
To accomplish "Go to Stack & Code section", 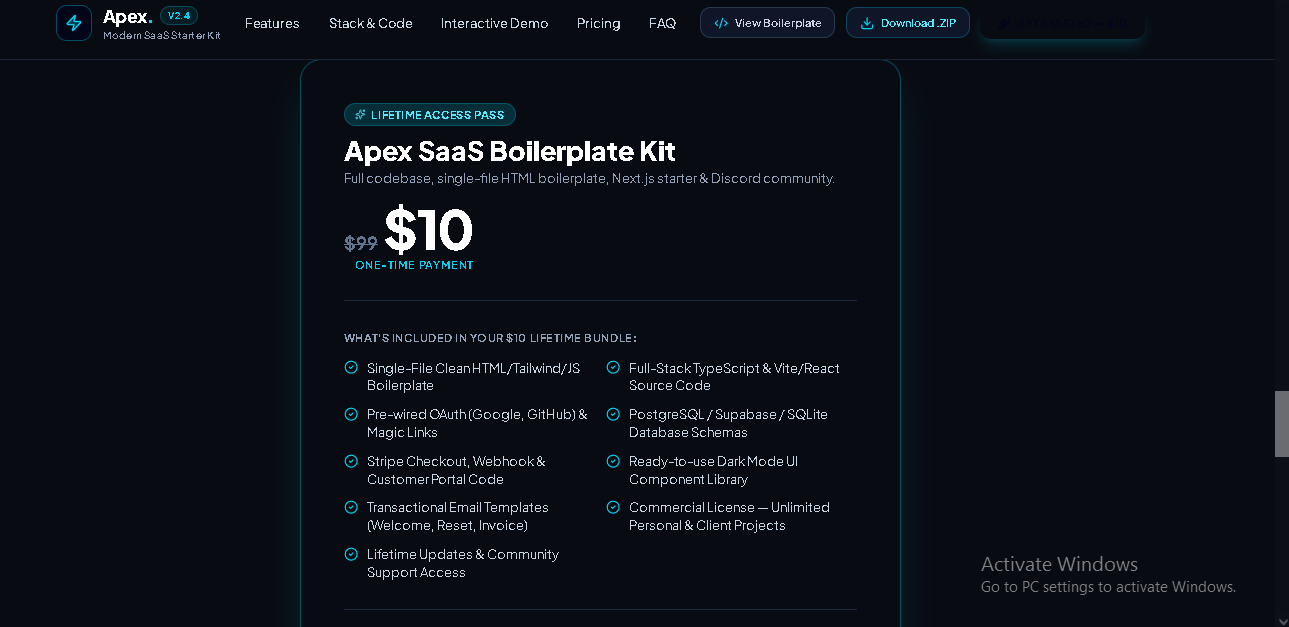I will pos(370,23).
